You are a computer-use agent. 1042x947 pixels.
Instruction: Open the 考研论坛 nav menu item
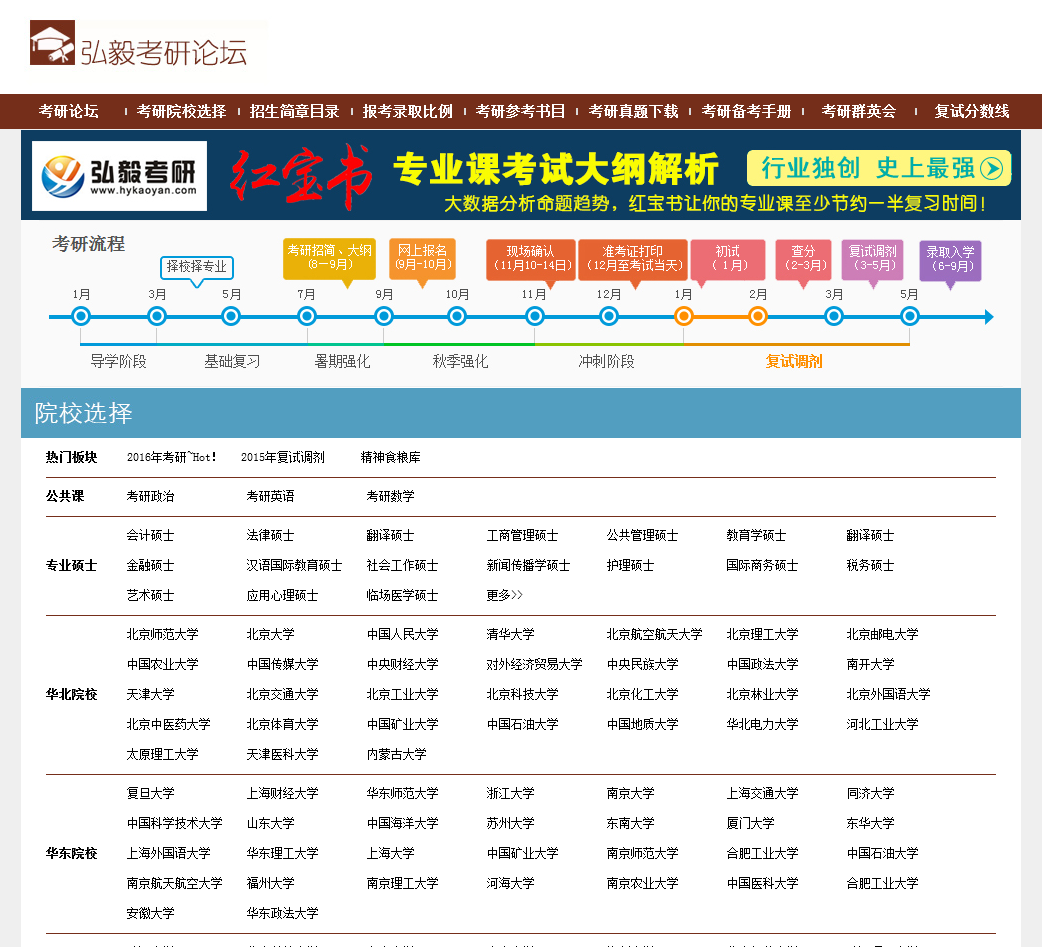click(x=68, y=111)
